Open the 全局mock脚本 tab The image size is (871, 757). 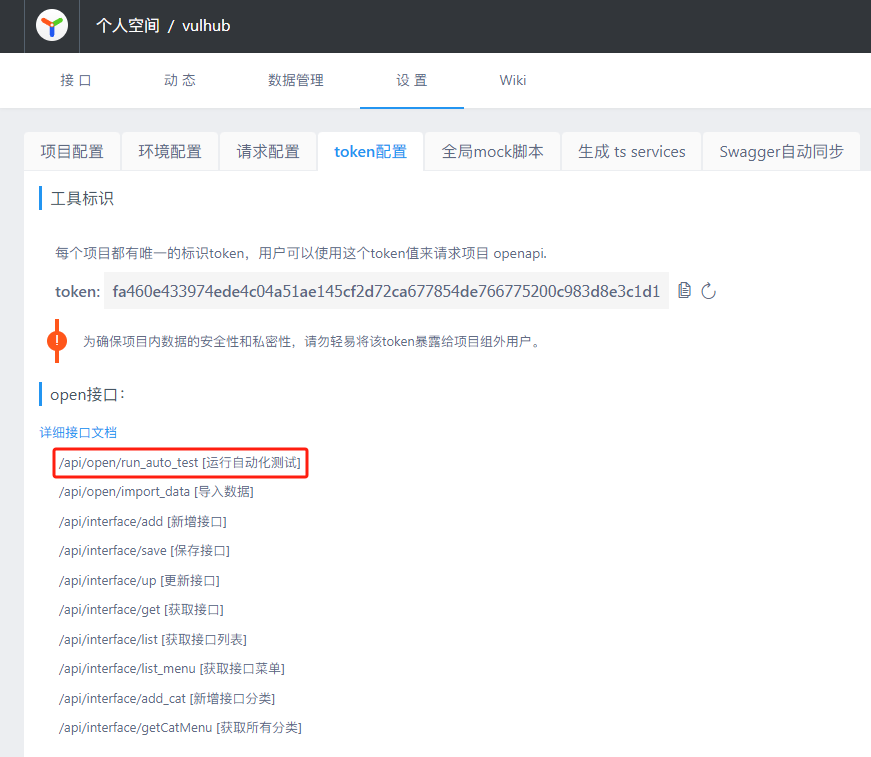coord(493,152)
